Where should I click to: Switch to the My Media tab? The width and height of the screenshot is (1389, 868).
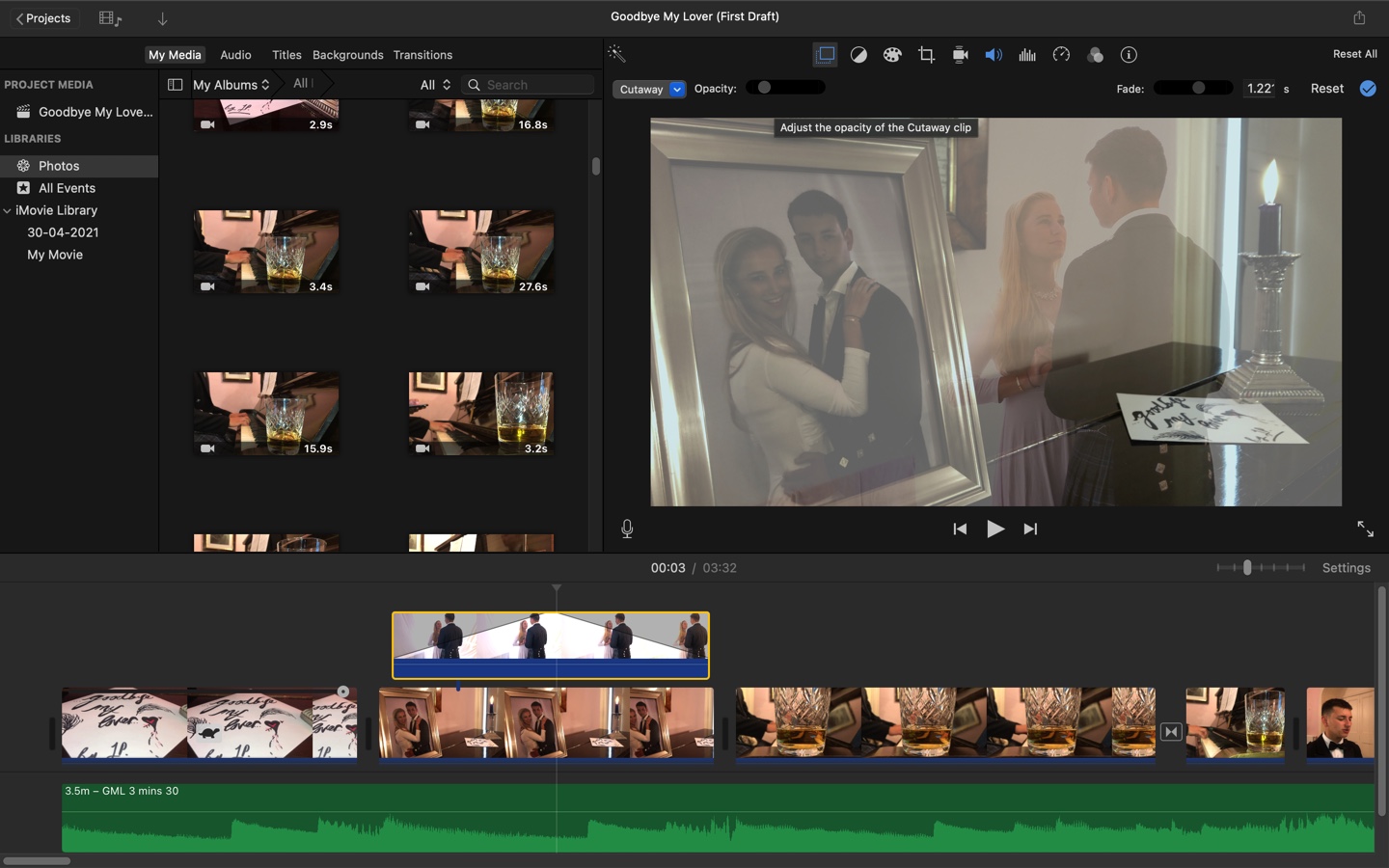[x=175, y=55]
